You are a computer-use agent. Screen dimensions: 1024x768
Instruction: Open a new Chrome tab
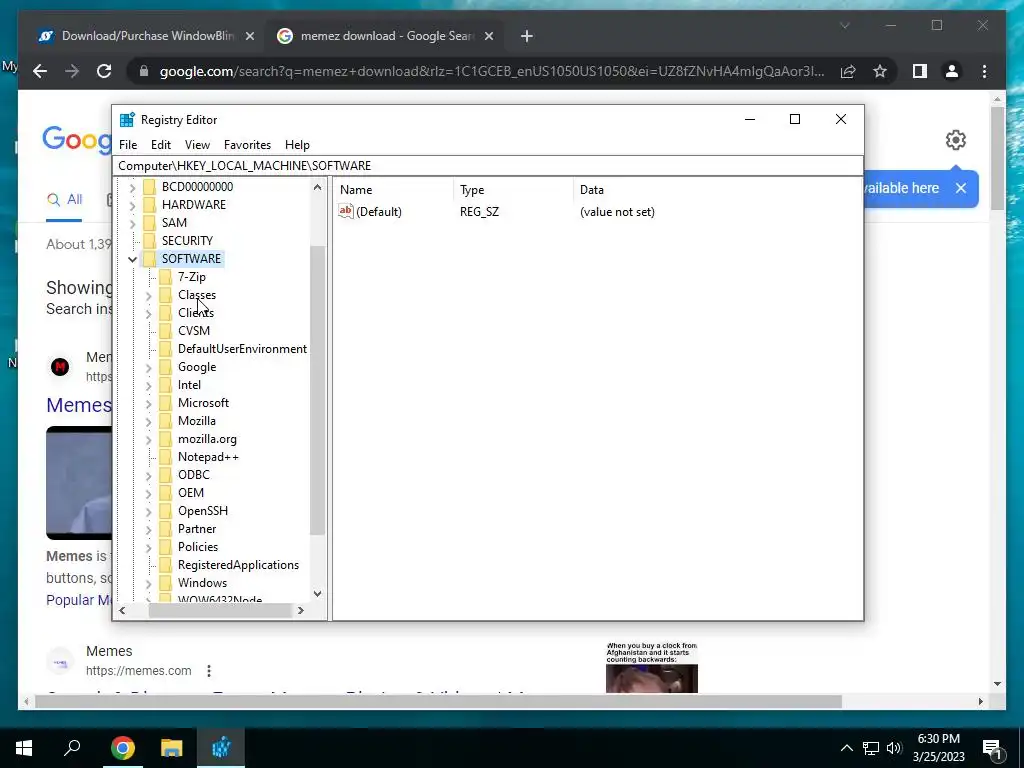(527, 36)
